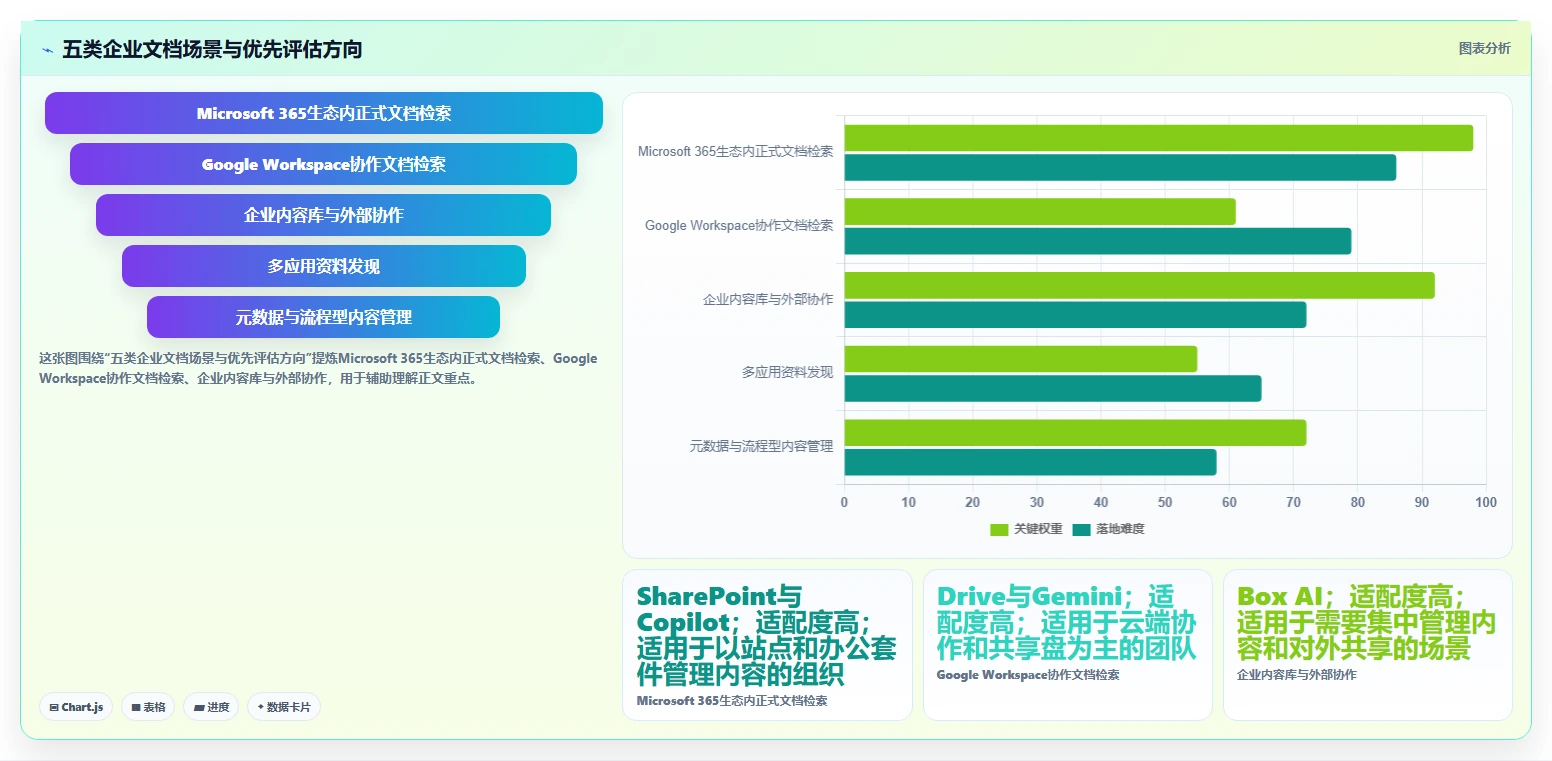Click light green bar for 企业内容库与外部协作
This screenshot has width=1552, height=761.
click(x=1140, y=285)
